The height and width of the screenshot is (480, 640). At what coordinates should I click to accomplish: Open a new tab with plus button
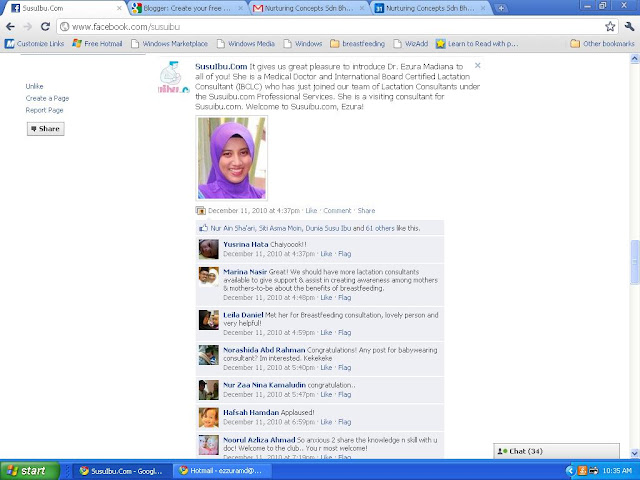tap(501, 8)
